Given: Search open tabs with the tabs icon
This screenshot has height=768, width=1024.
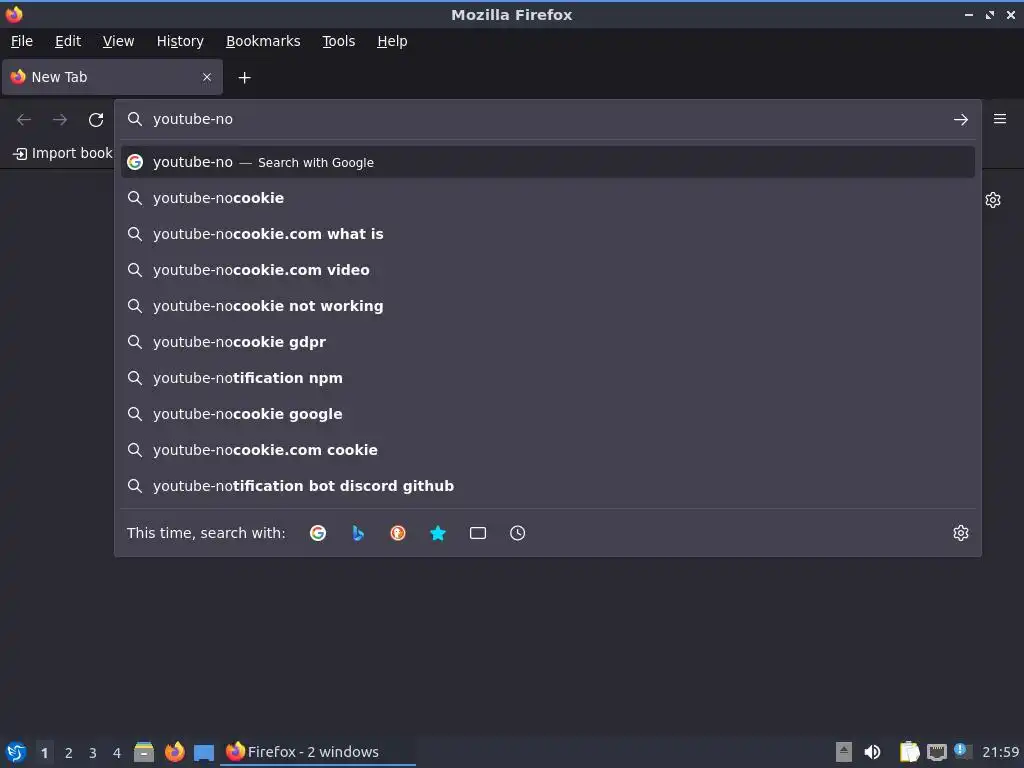Looking at the screenshot, I should (x=477, y=533).
